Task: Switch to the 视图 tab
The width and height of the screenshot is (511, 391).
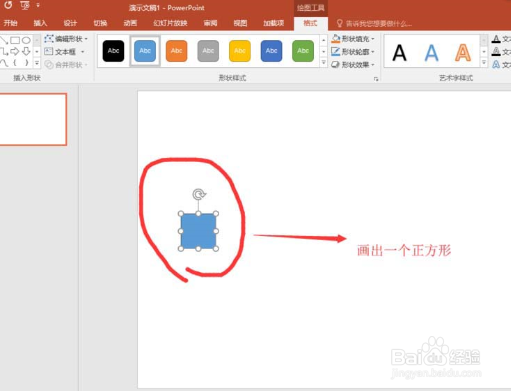Action: pyautogui.click(x=240, y=23)
